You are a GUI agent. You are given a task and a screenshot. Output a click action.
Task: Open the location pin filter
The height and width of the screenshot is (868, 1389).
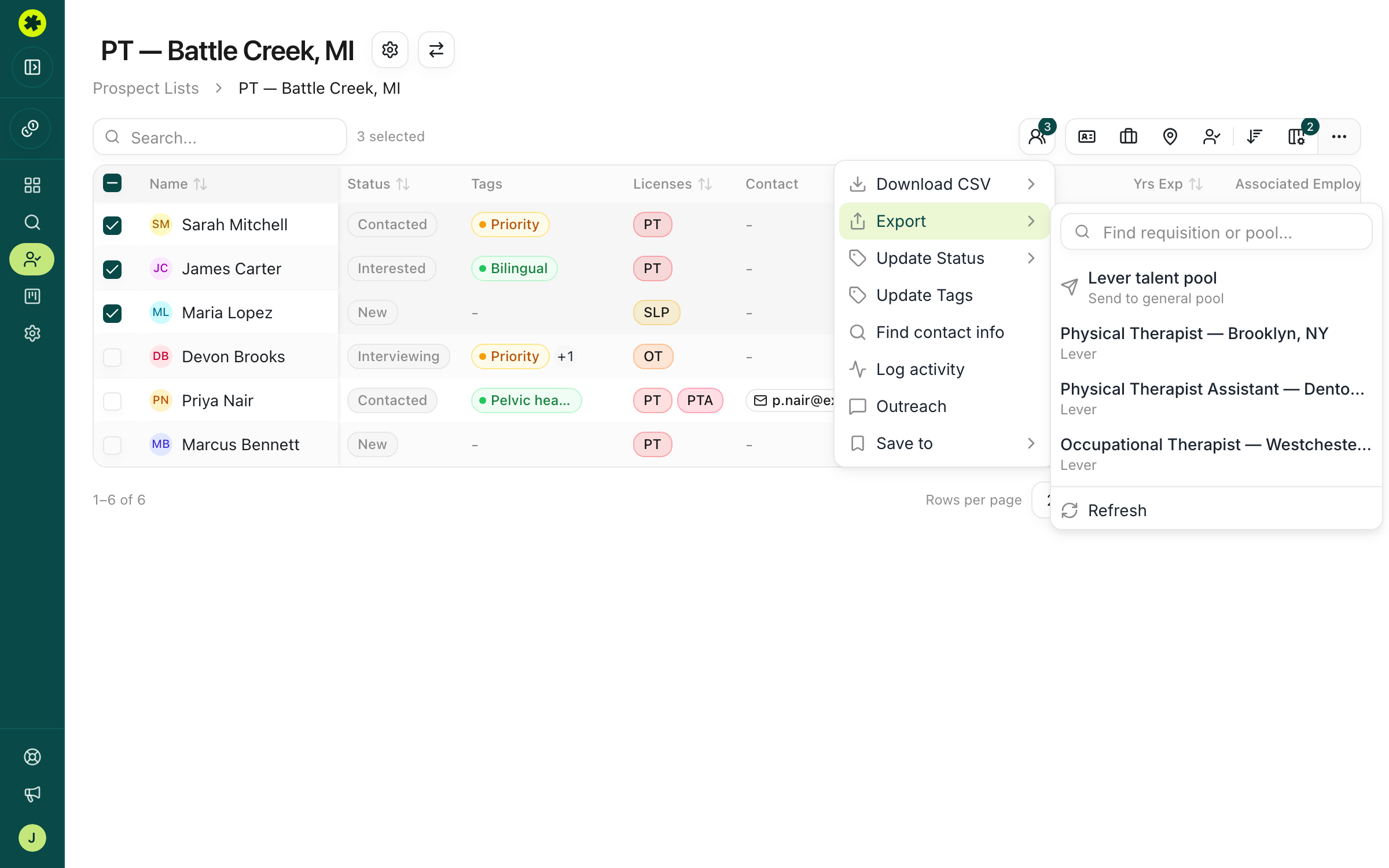click(x=1170, y=137)
